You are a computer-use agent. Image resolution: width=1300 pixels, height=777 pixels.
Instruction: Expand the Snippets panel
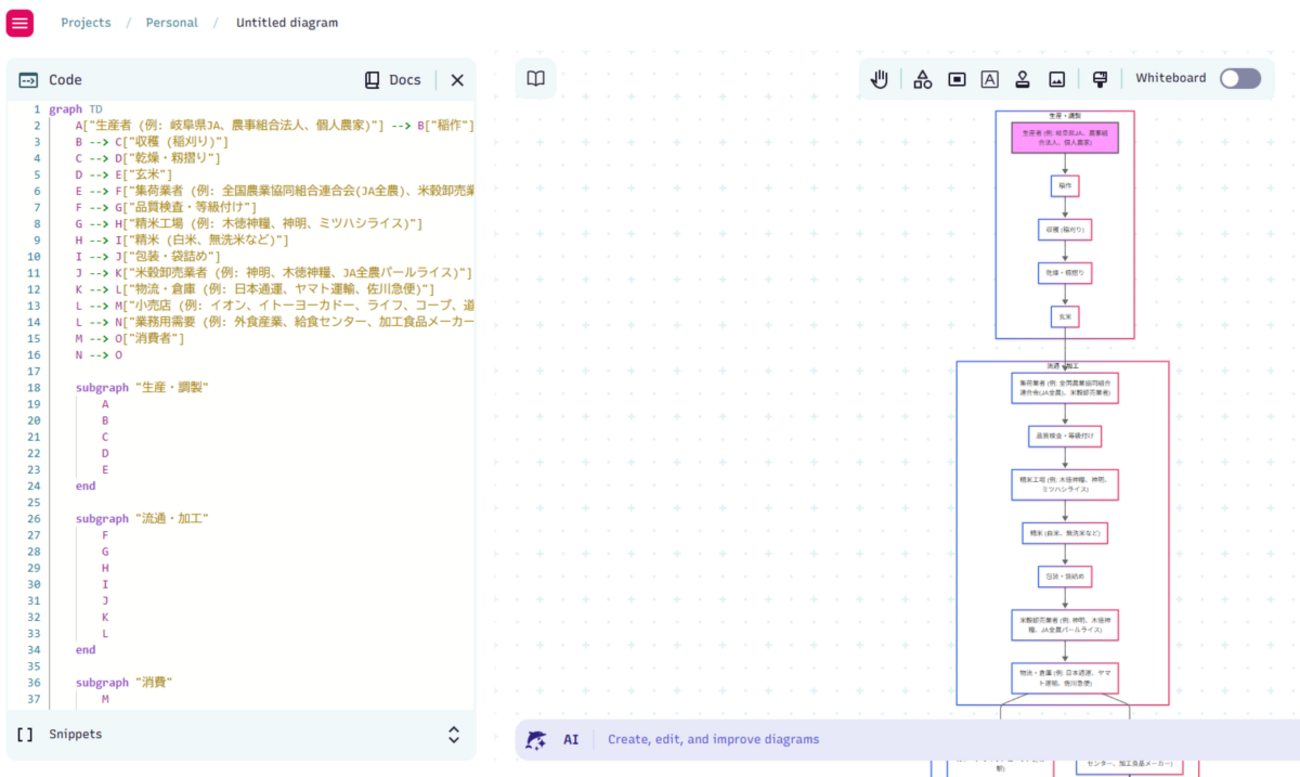point(453,734)
